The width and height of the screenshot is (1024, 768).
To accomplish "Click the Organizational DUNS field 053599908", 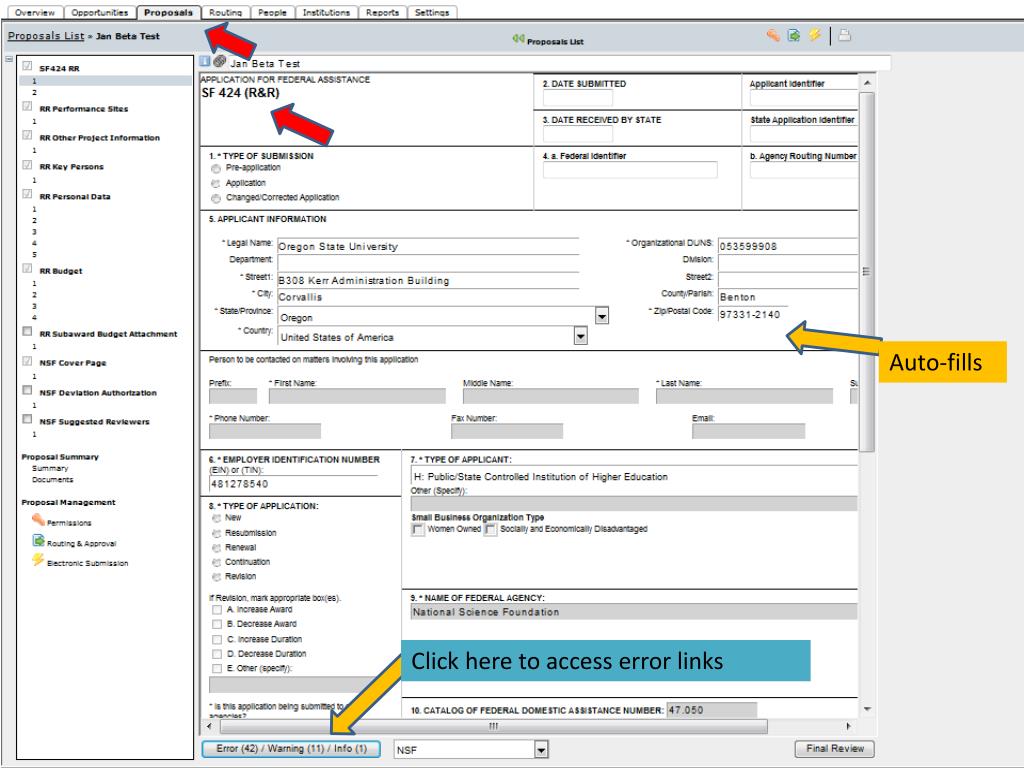I will (787, 246).
